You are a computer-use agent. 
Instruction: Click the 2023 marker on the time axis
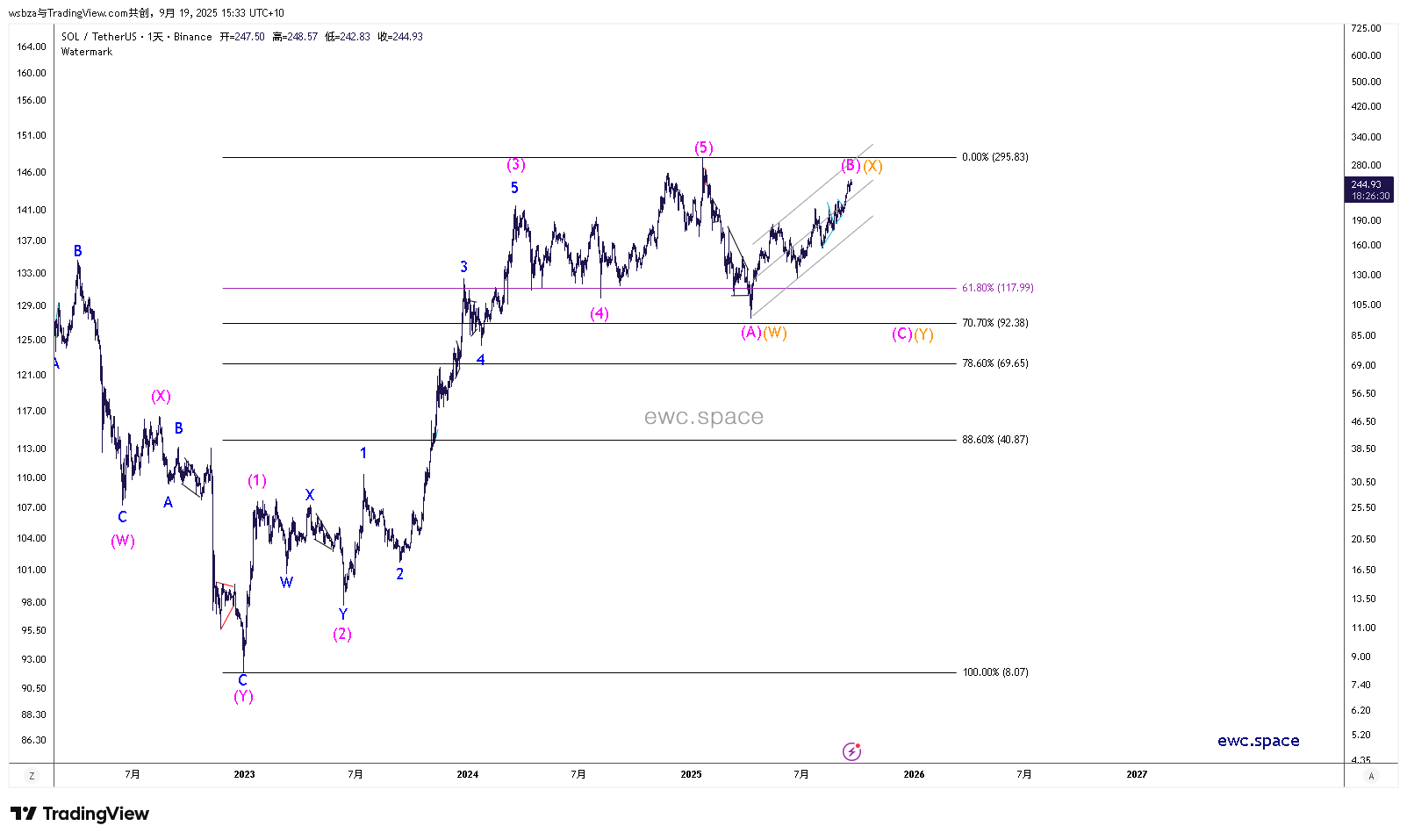(244, 774)
